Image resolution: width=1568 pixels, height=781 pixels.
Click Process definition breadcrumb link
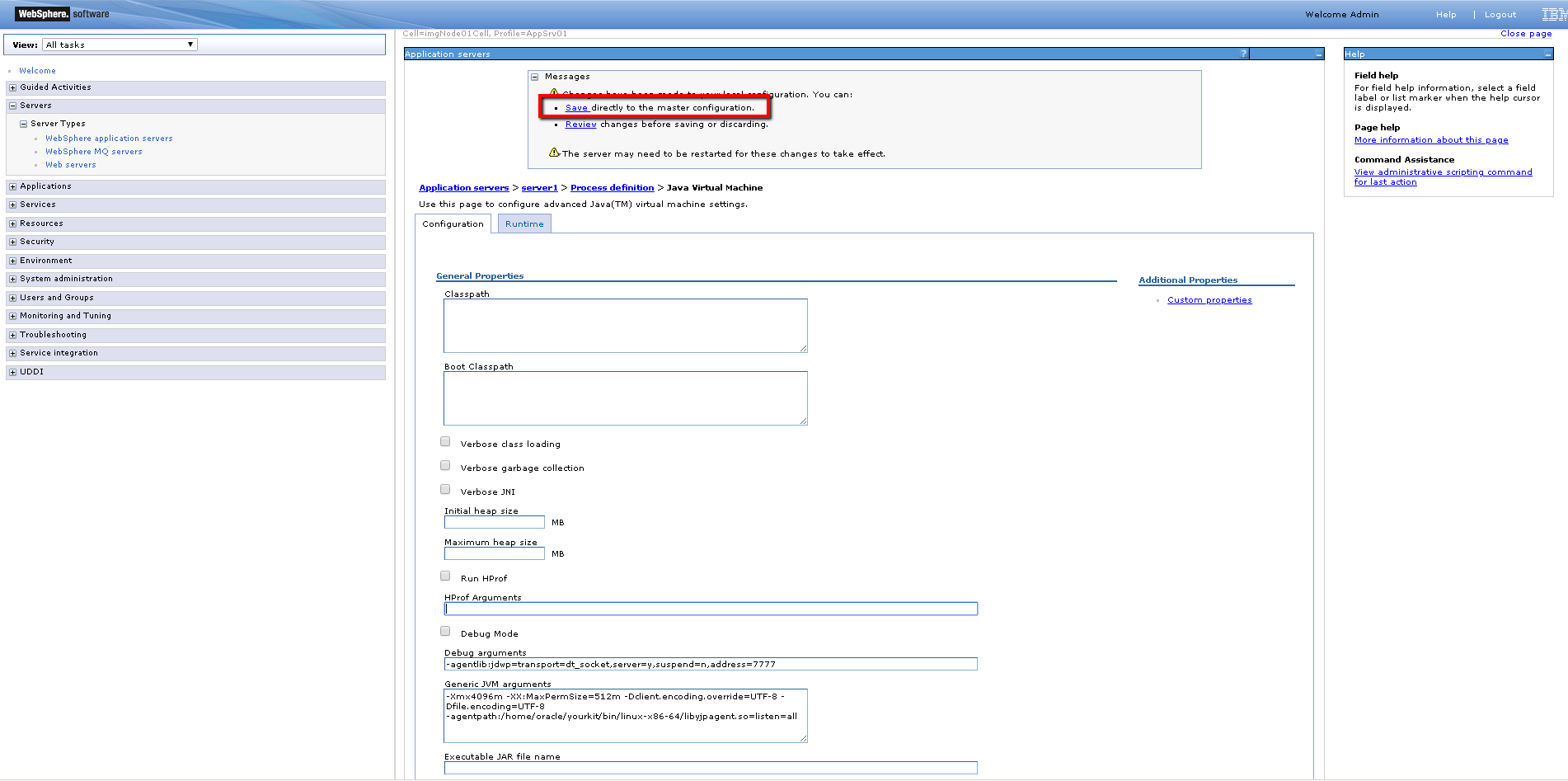click(612, 188)
